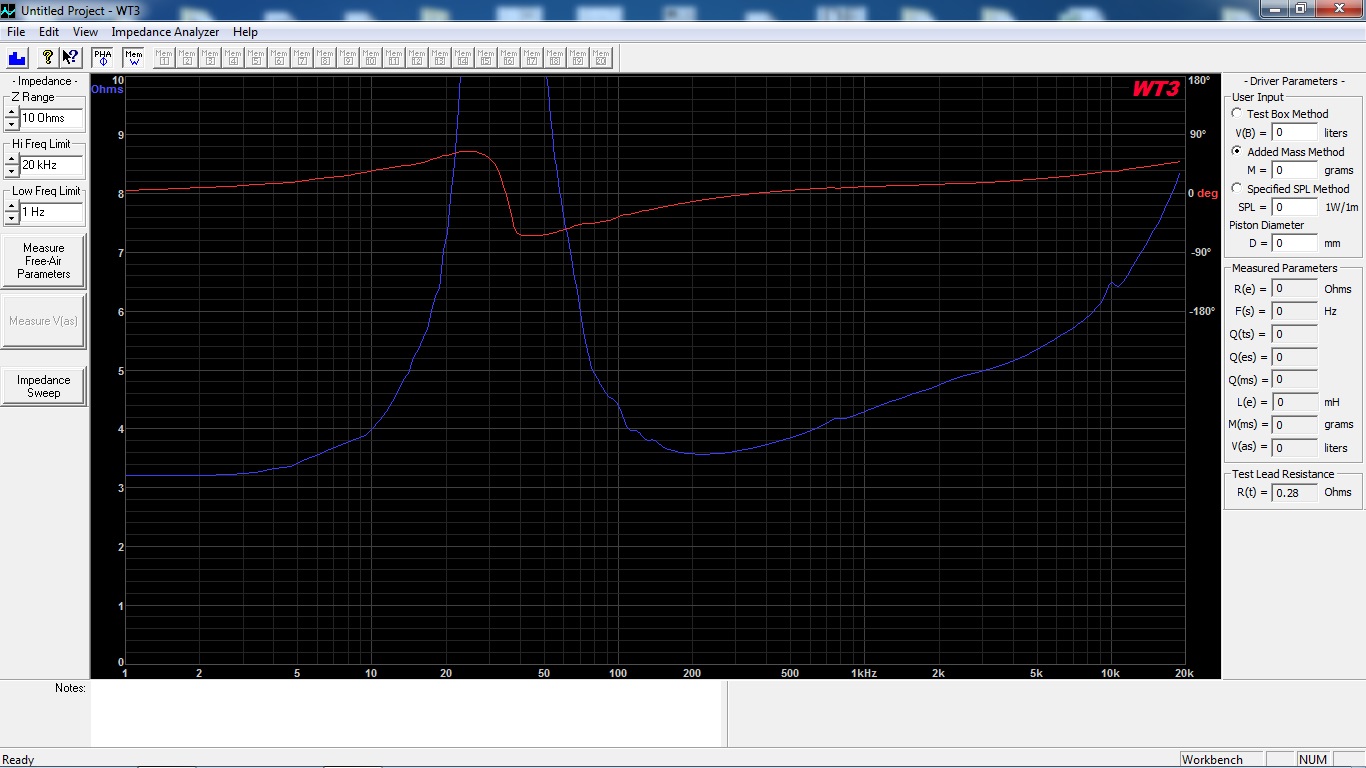
Task: Open the View menu
Action: pos(85,32)
